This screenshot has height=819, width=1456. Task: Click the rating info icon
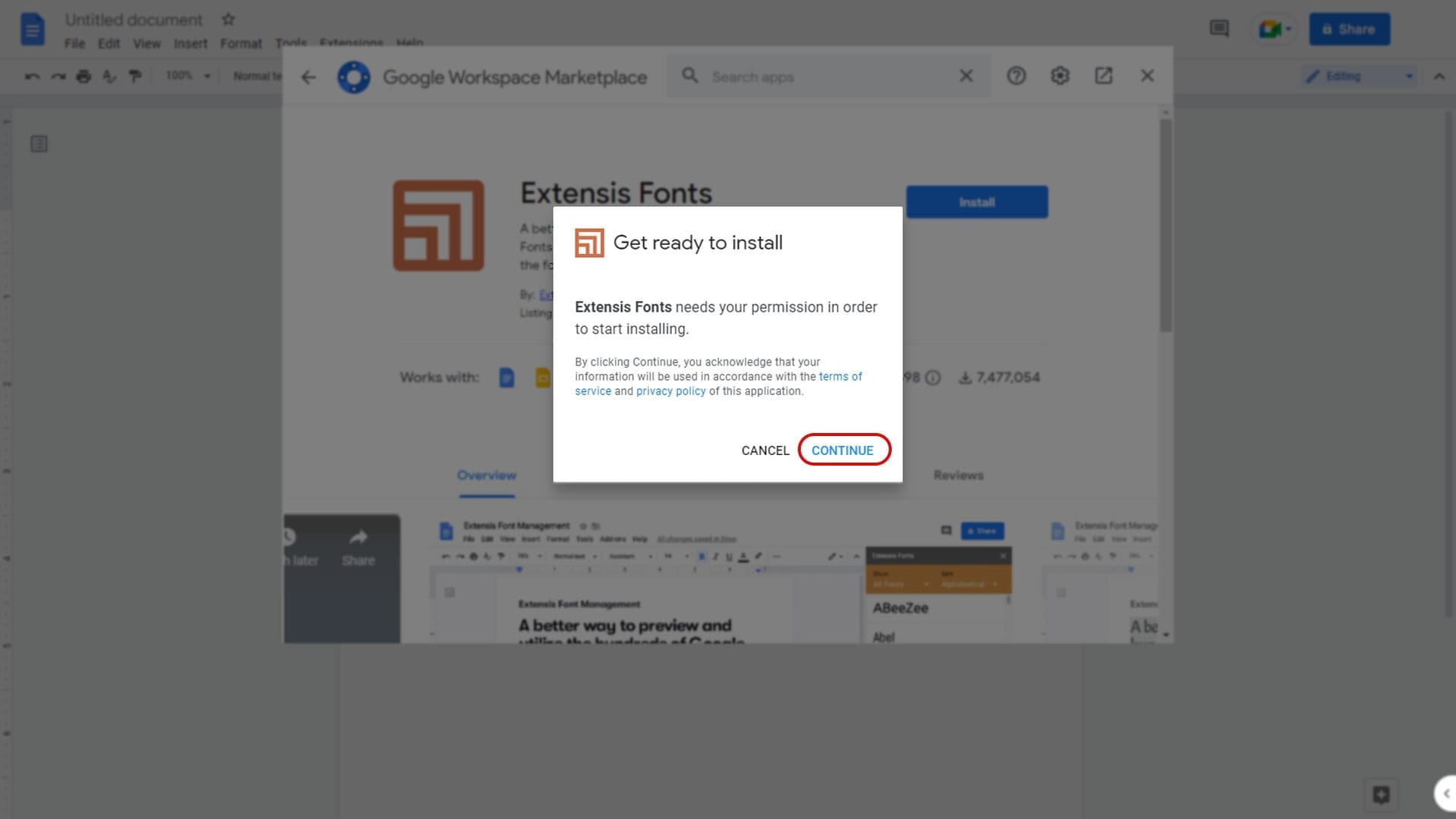pyautogui.click(x=933, y=378)
